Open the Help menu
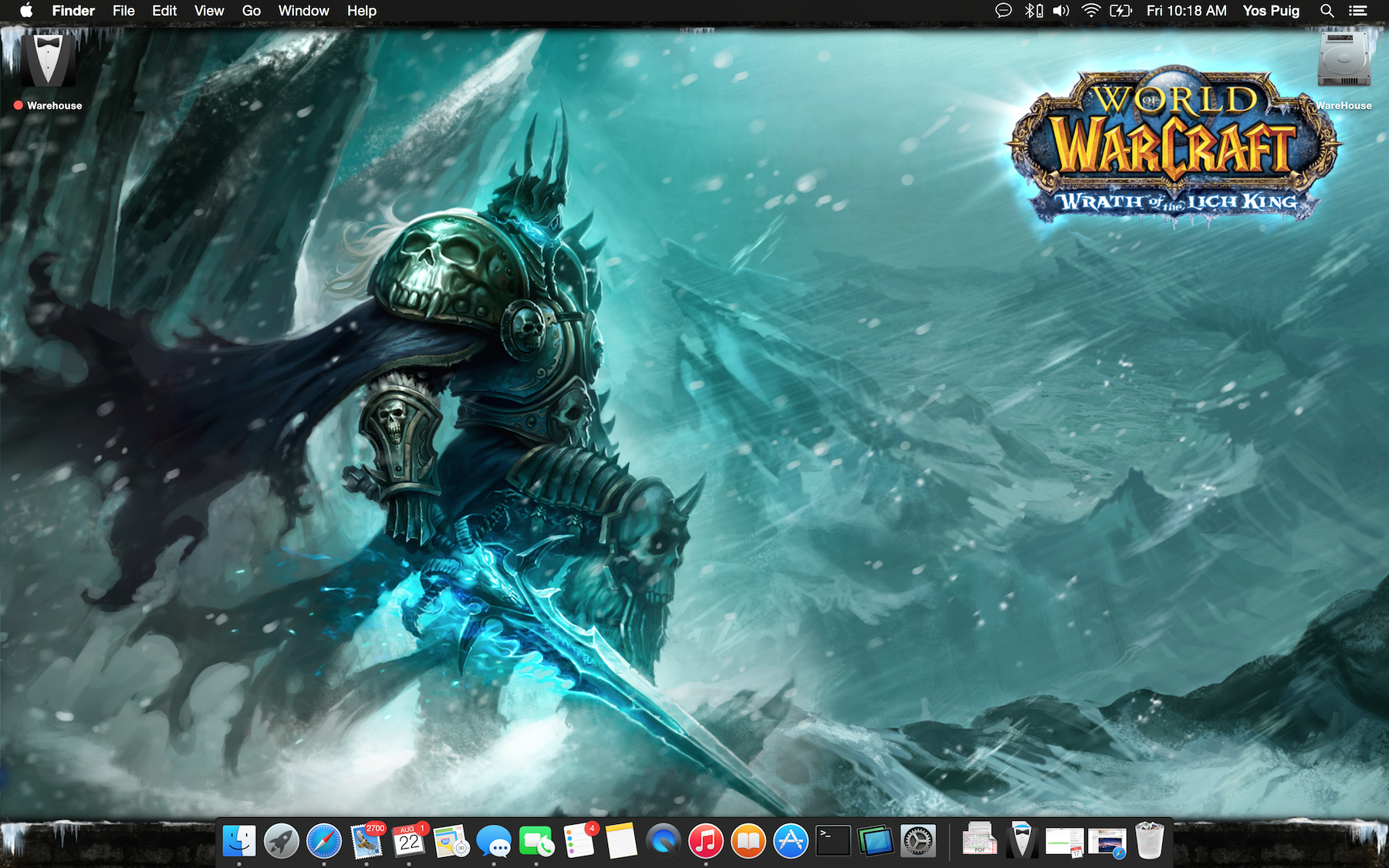1389x868 pixels. (362, 11)
